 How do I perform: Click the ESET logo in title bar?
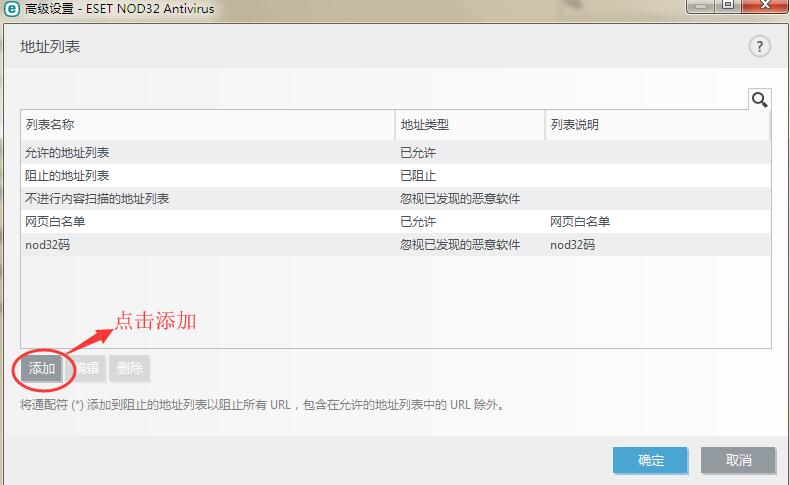pos(11,9)
